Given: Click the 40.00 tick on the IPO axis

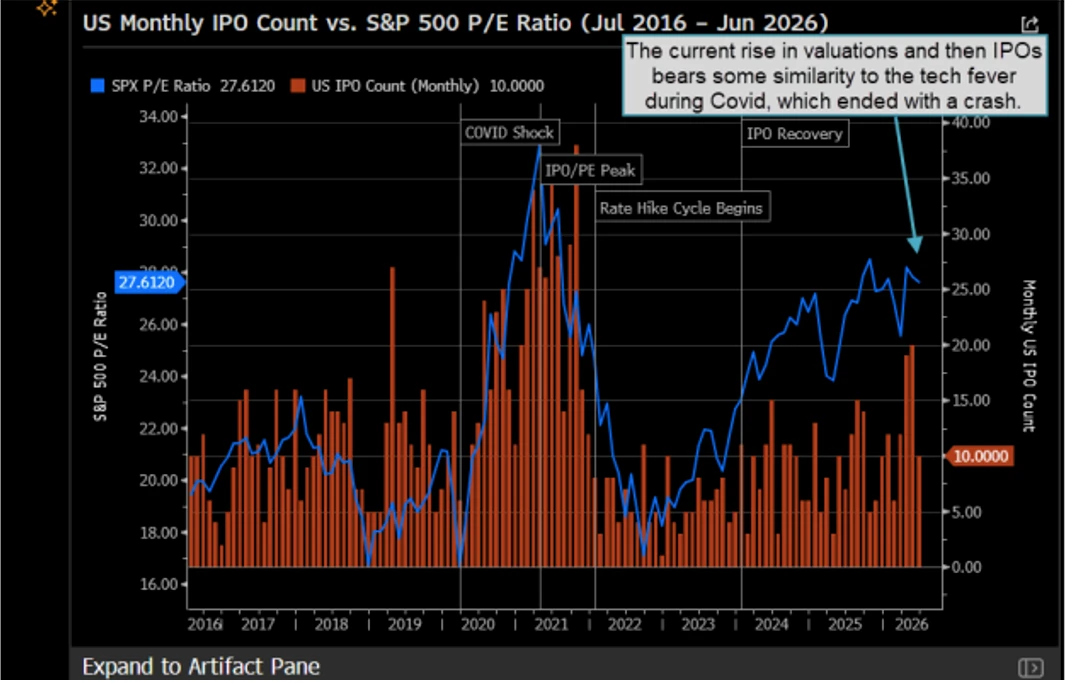Looking at the screenshot, I should (x=971, y=123).
